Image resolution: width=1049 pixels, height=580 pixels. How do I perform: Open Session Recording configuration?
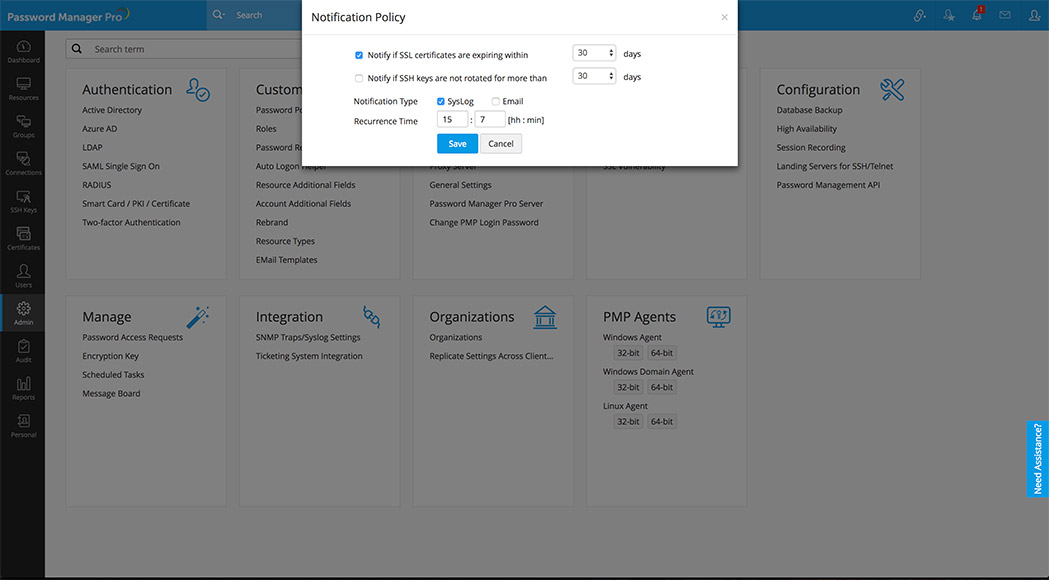pyautogui.click(x=811, y=148)
